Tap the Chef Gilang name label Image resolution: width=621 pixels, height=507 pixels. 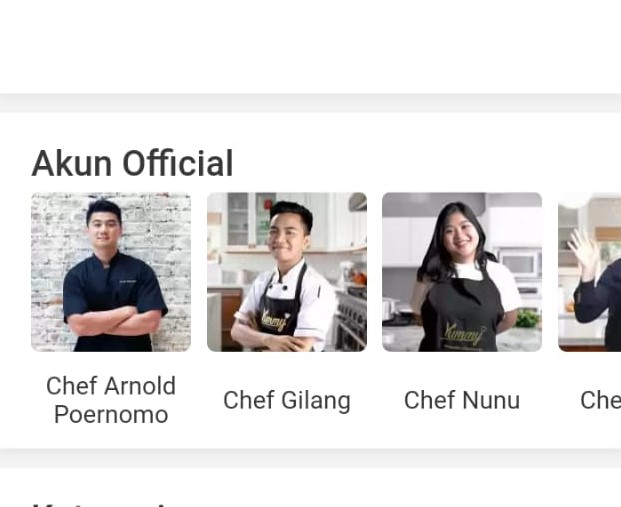[x=287, y=400]
